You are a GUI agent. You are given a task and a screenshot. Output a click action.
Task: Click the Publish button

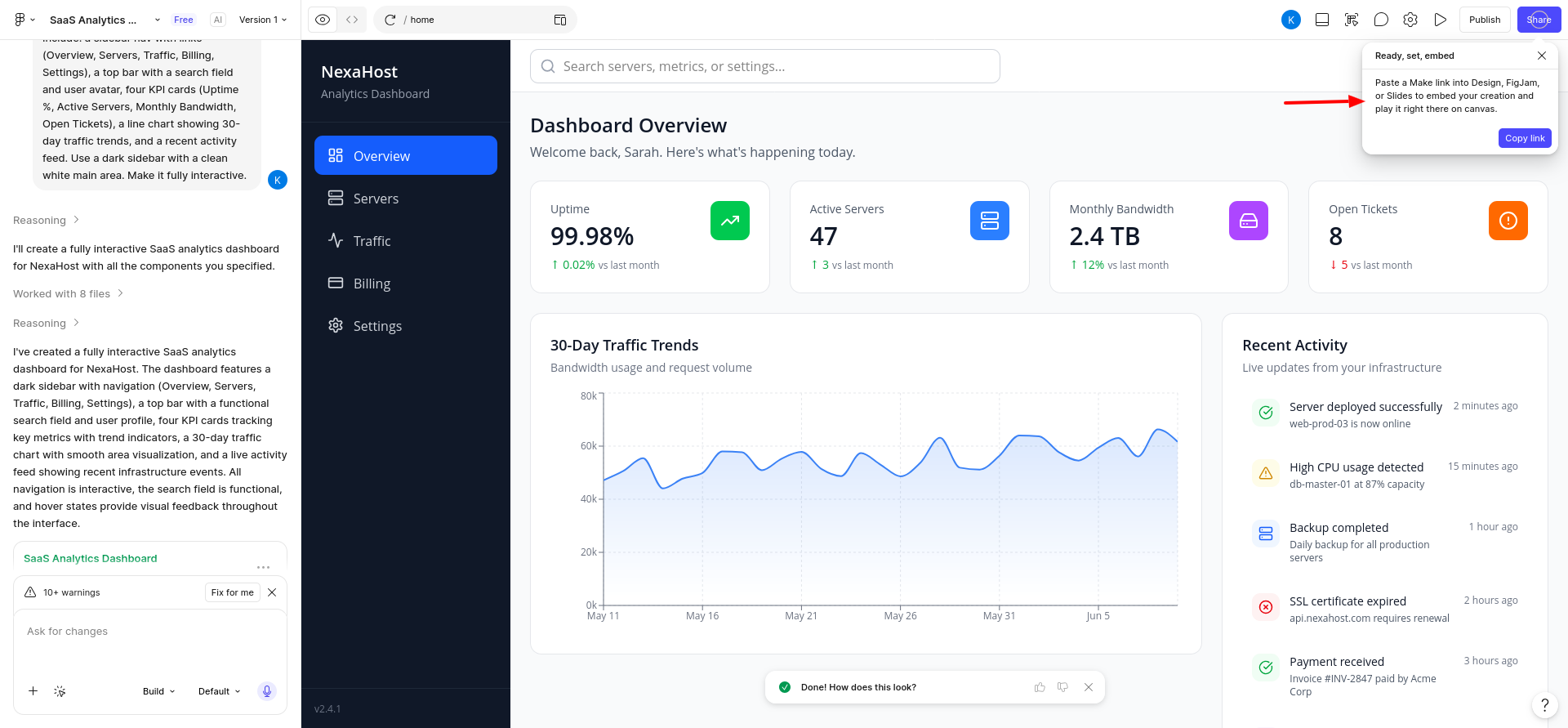tap(1485, 20)
